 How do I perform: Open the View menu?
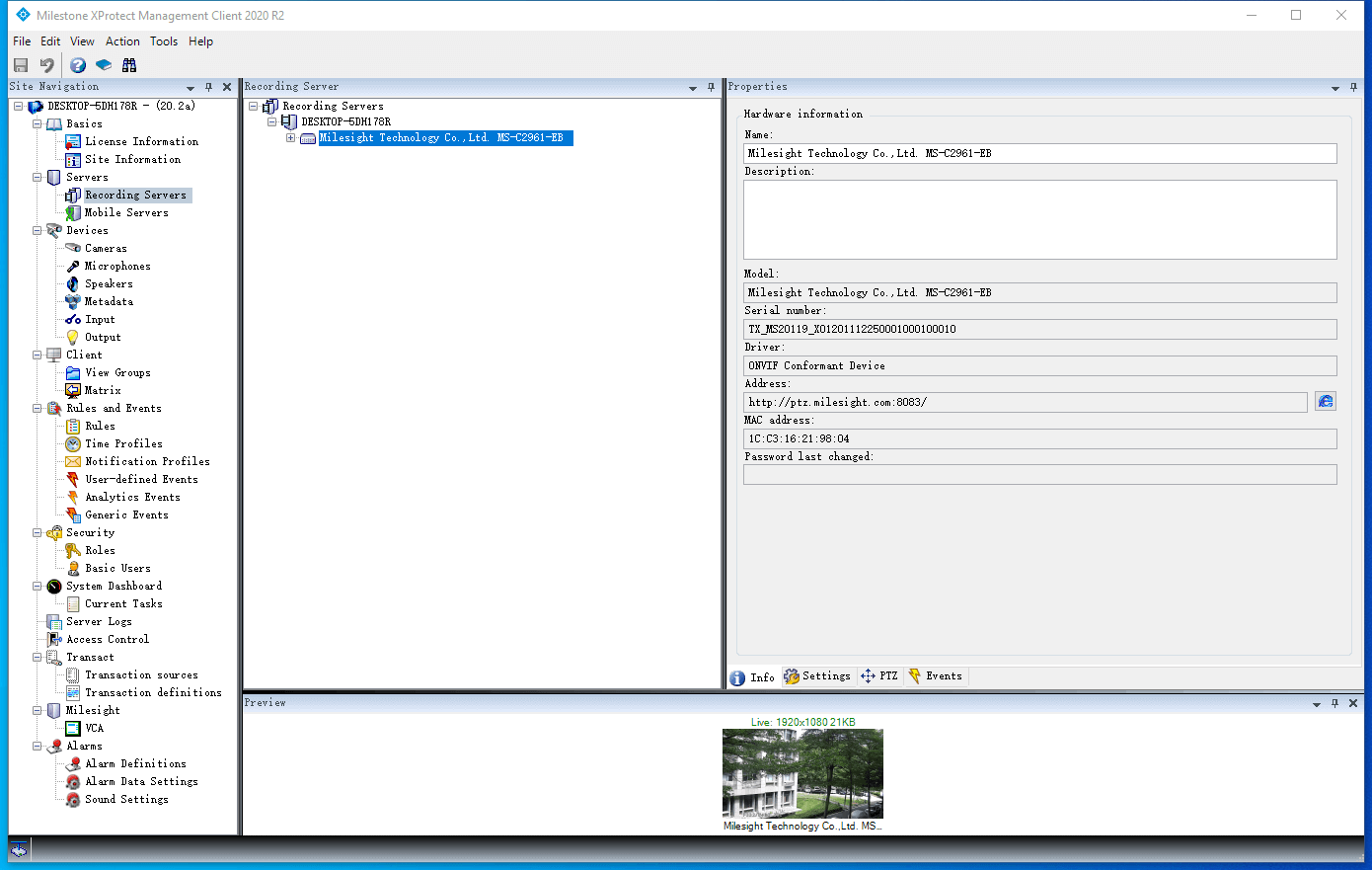[x=82, y=41]
